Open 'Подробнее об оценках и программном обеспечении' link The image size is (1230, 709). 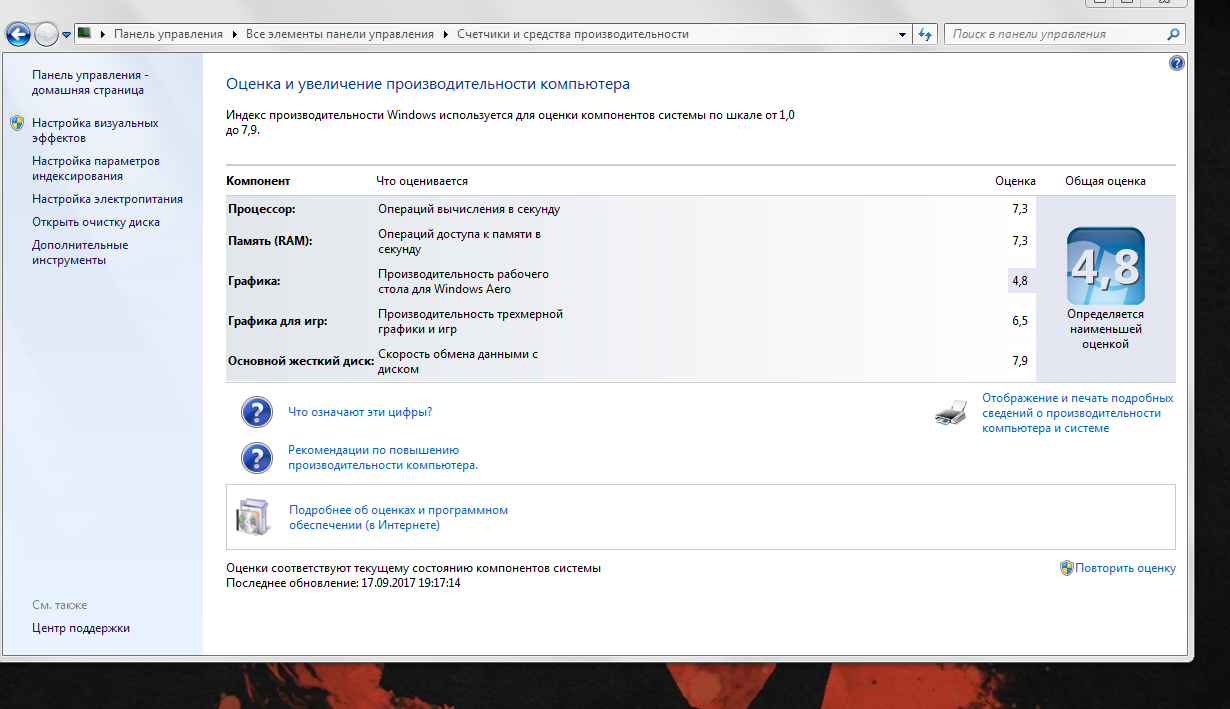398,517
